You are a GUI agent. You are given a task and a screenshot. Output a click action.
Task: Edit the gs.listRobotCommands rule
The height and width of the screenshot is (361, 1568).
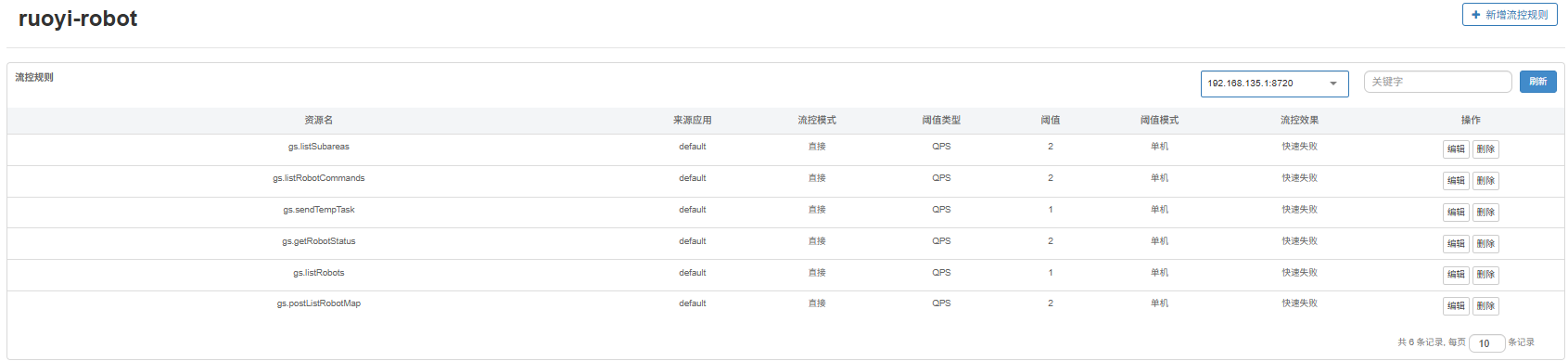[1456, 181]
